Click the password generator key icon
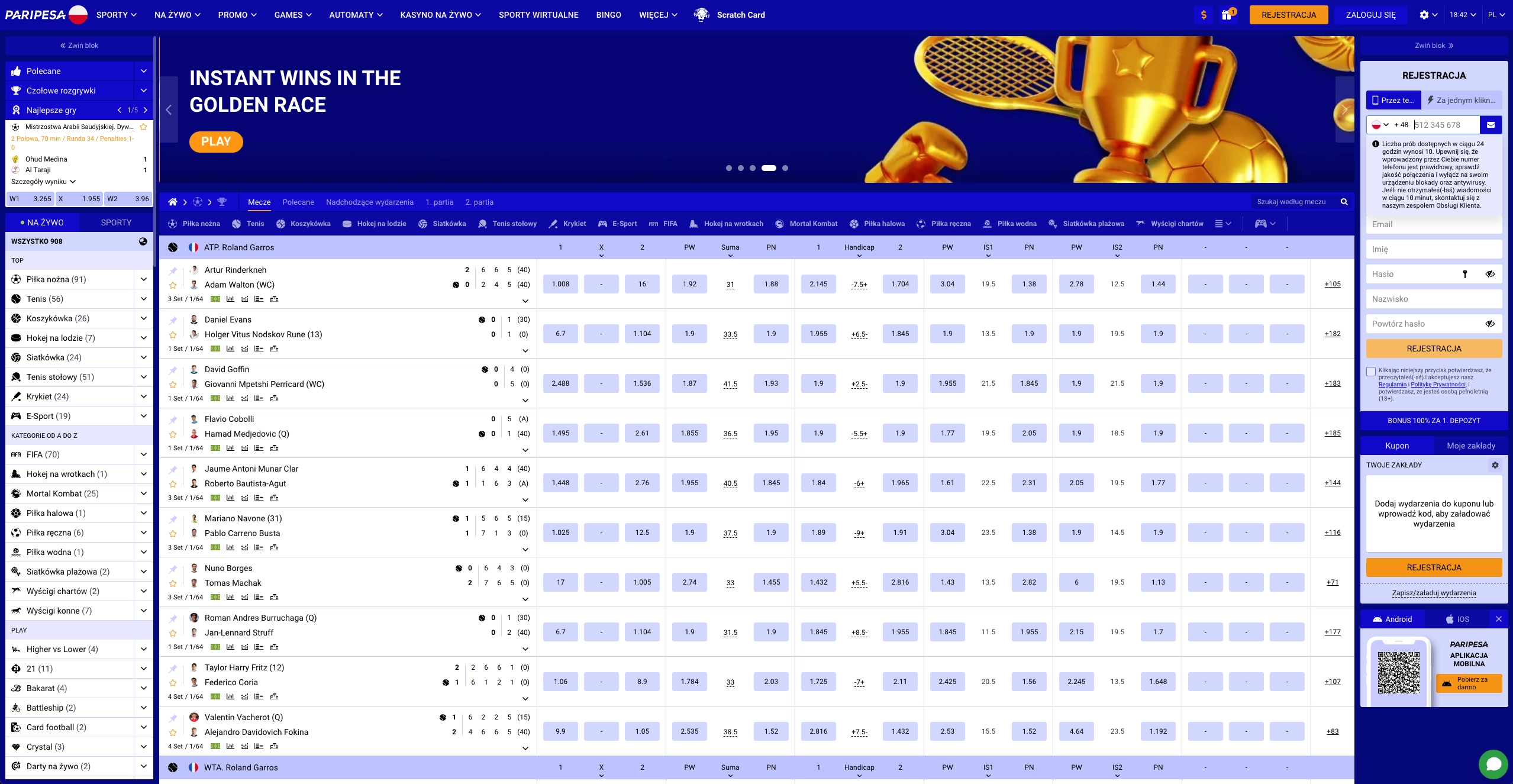1513x784 pixels. 1465,274
